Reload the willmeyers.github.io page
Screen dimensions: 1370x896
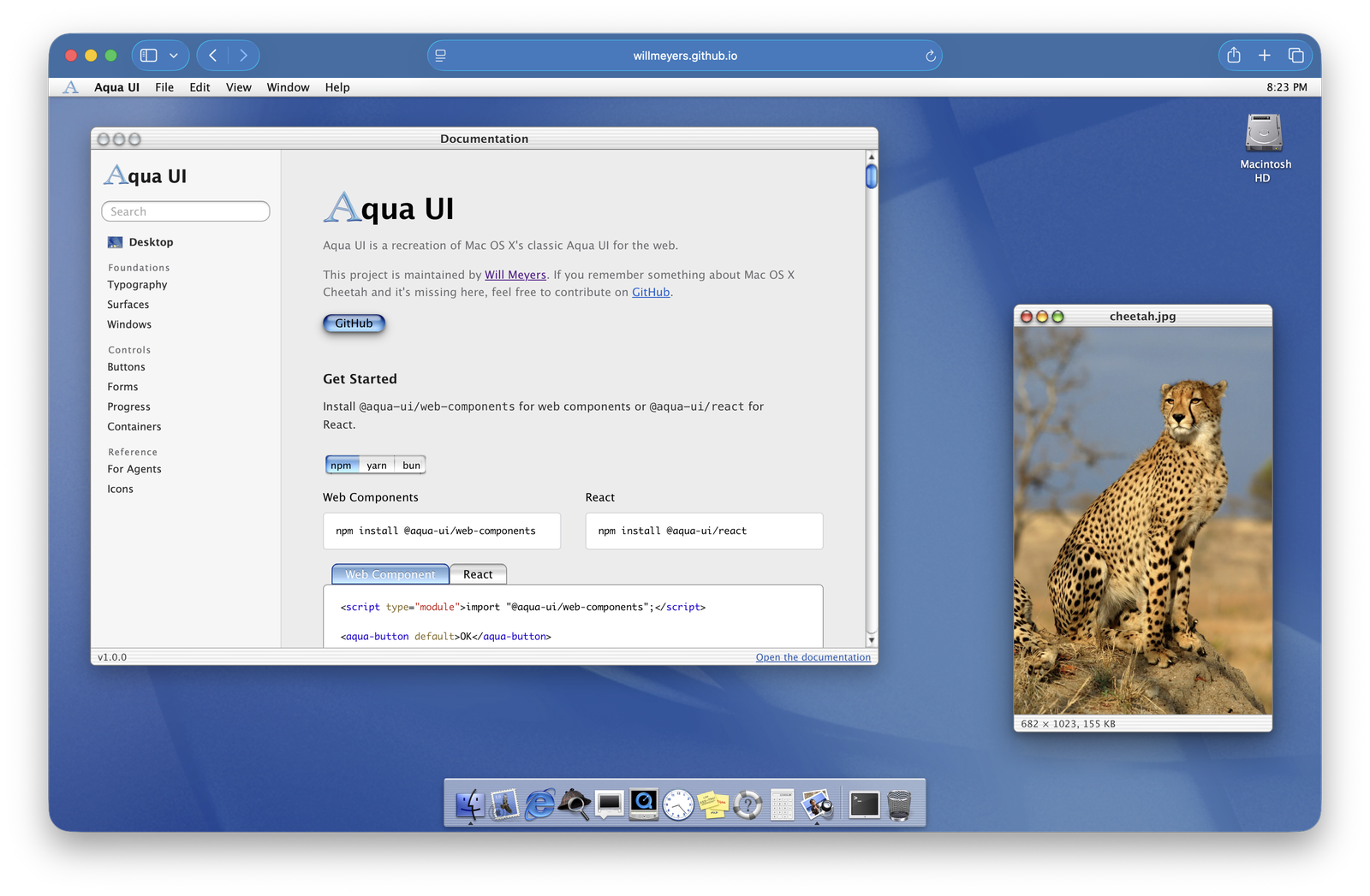[930, 56]
